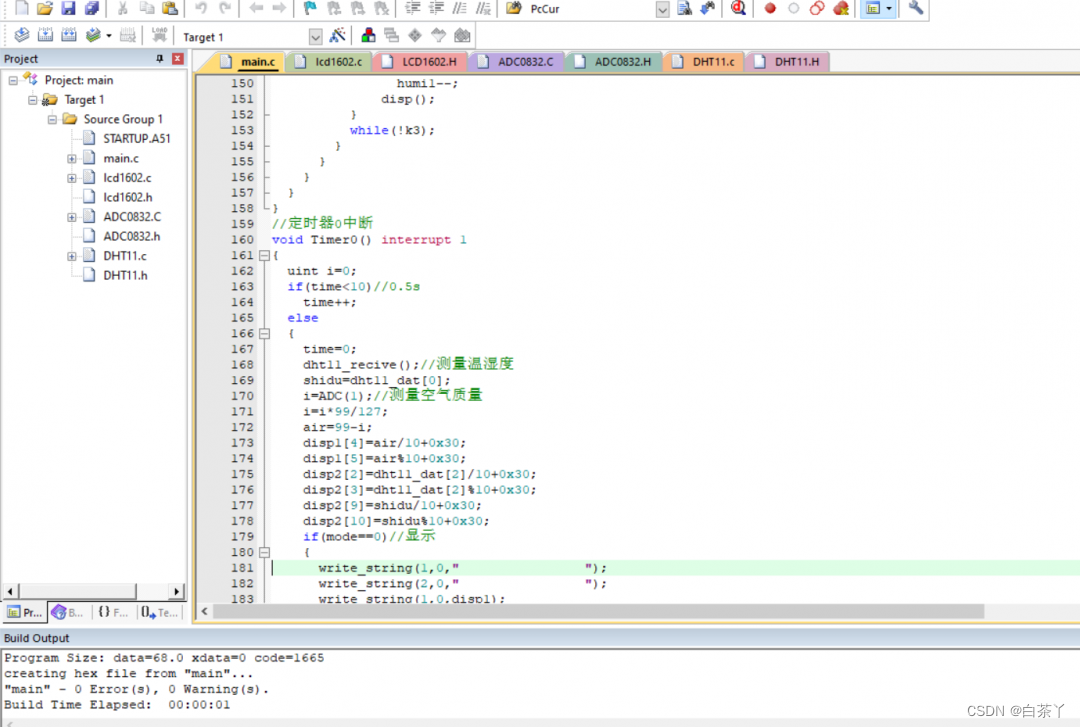Insert breakpoint with the red dot icon
Image resolution: width=1080 pixels, height=727 pixels.
[769, 8]
